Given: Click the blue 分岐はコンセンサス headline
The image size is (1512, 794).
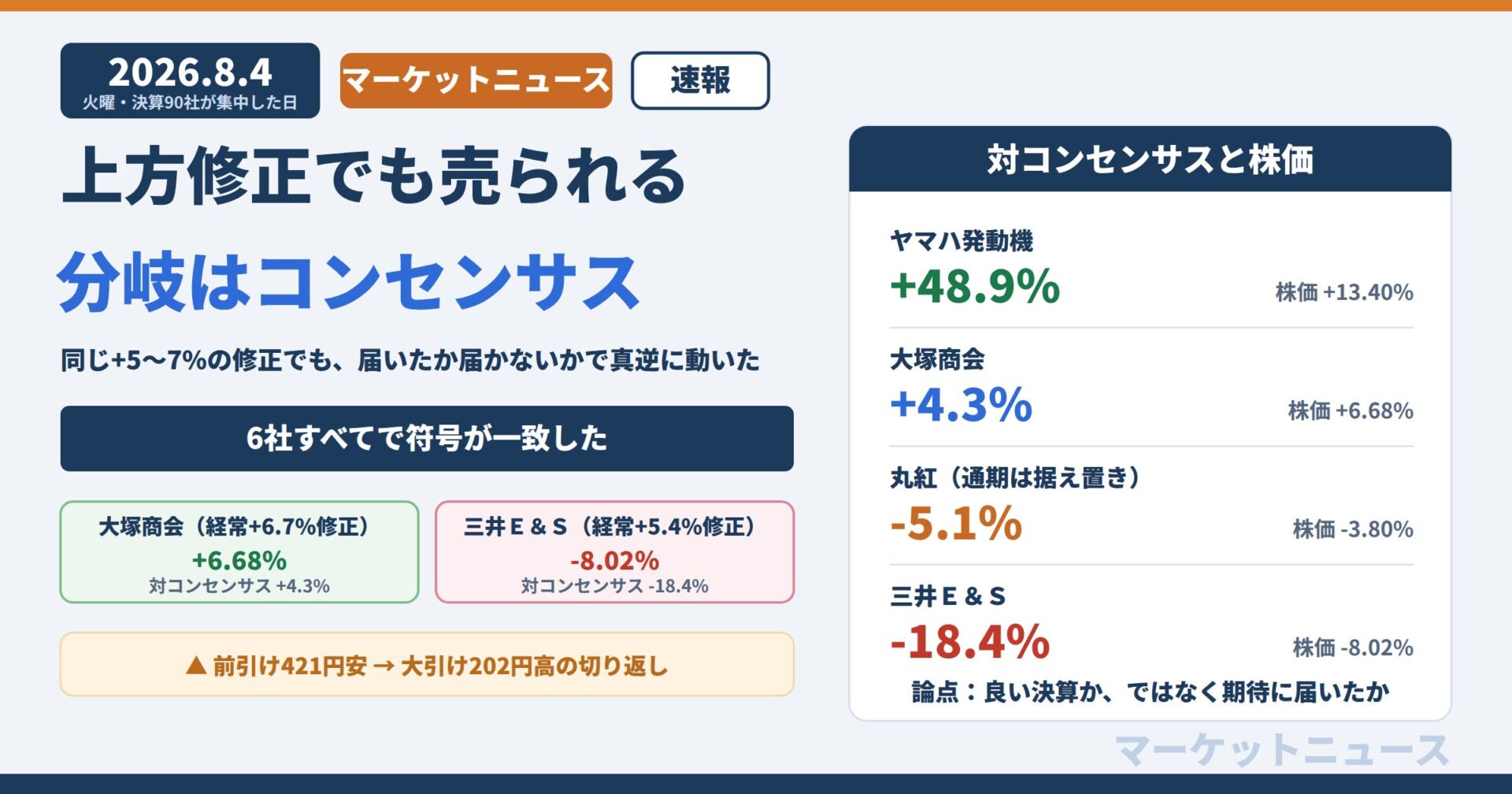Looking at the screenshot, I should click(349, 282).
